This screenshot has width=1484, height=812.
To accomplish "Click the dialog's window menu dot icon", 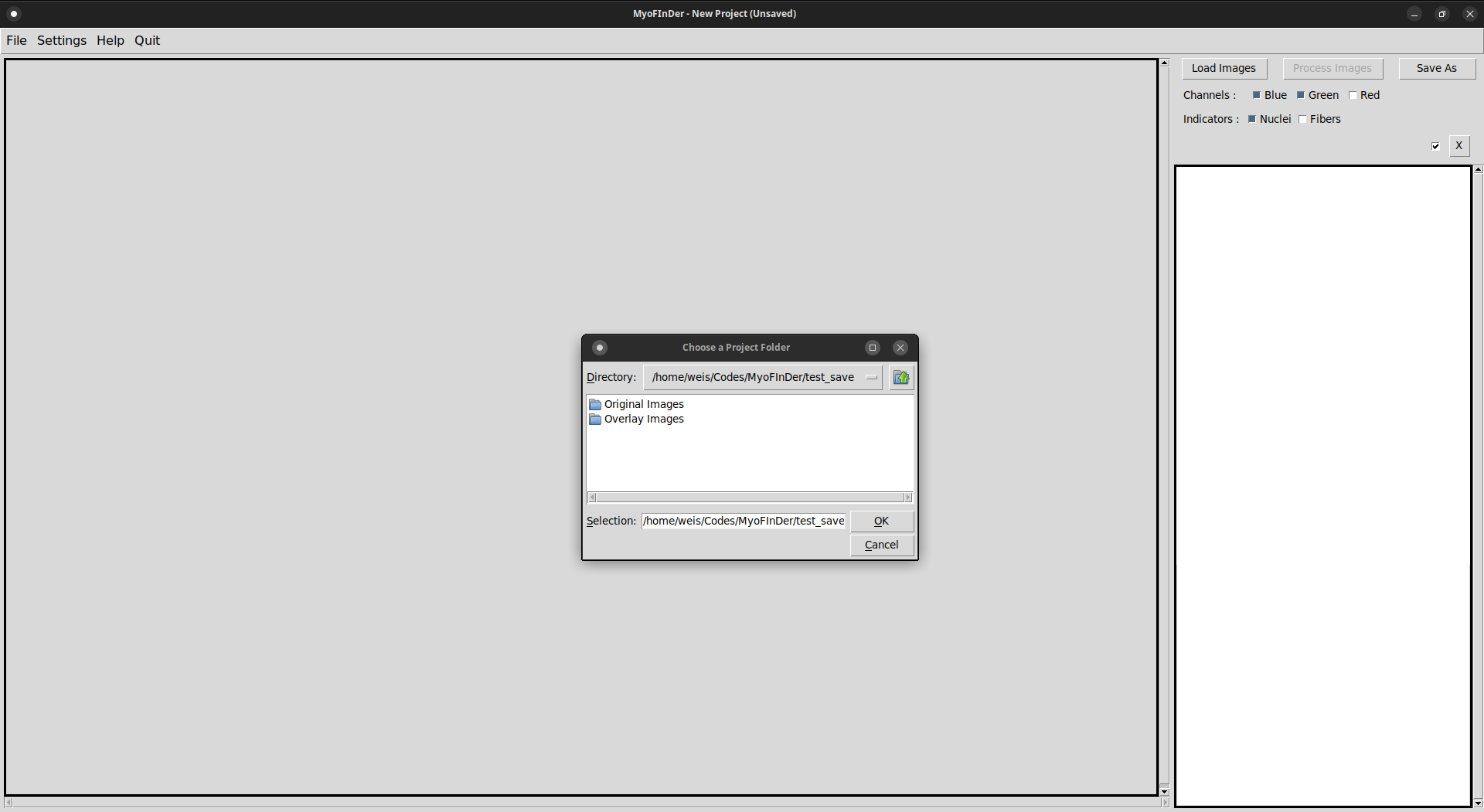I will (x=600, y=348).
